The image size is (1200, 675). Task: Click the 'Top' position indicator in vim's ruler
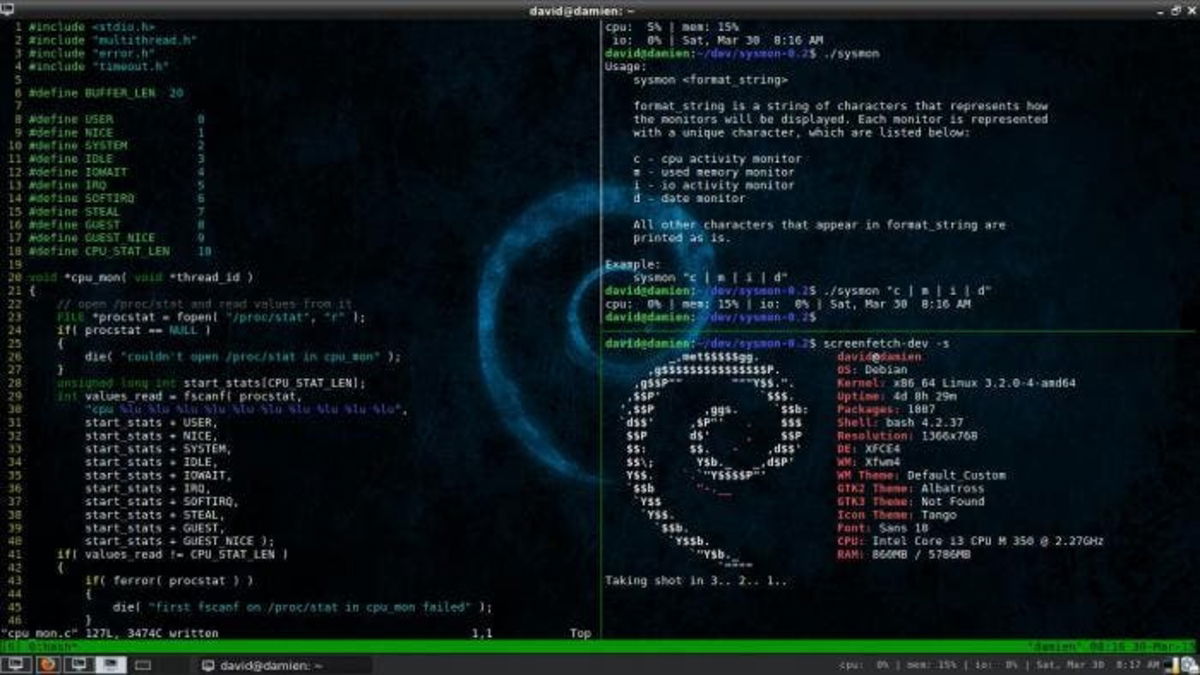click(x=580, y=633)
